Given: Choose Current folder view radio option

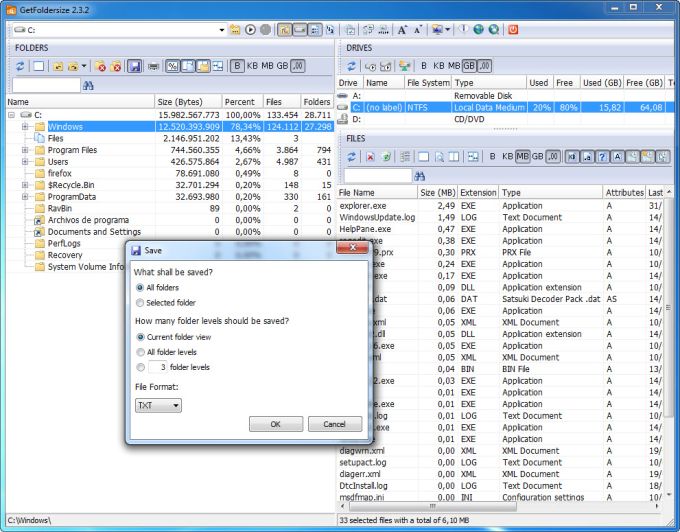Looking at the screenshot, I should pyautogui.click(x=140, y=337).
